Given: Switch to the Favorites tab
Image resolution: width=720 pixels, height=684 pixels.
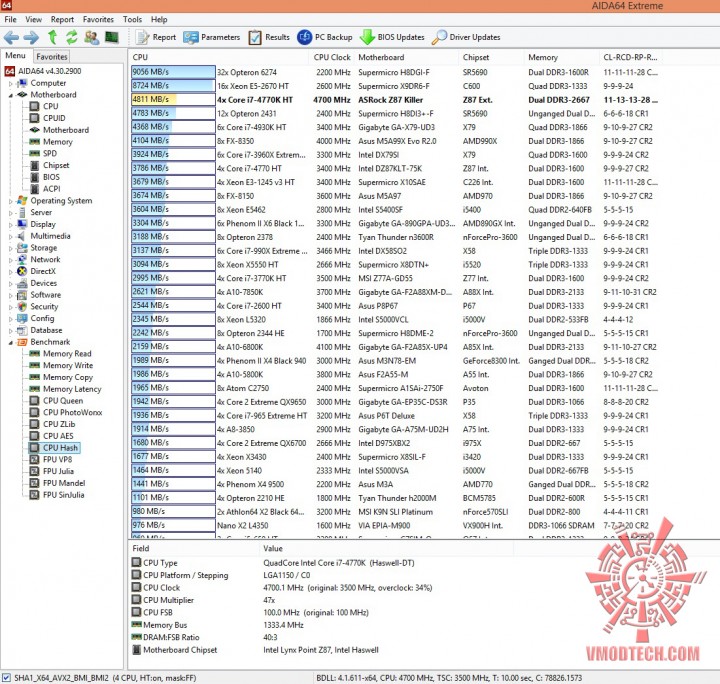Looking at the screenshot, I should [x=52, y=56].
